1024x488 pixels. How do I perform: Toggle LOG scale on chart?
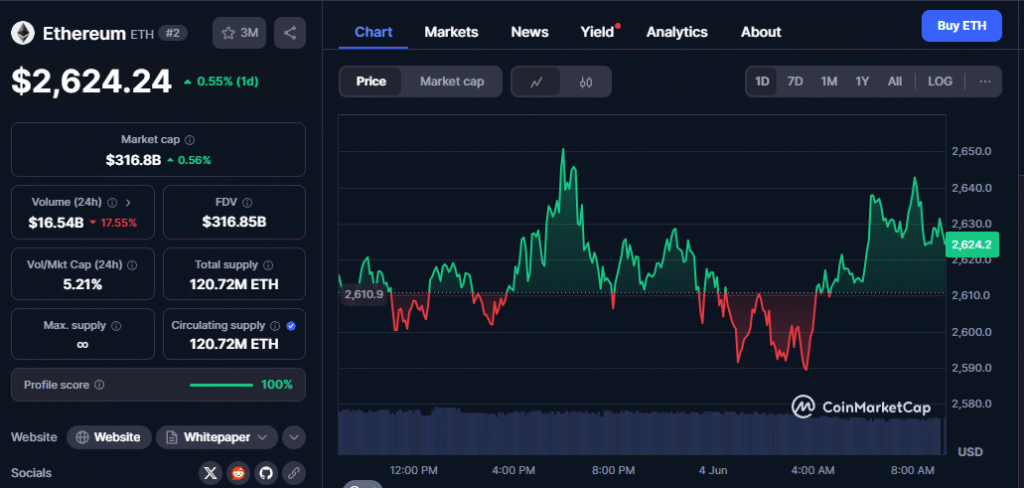point(940,82)
